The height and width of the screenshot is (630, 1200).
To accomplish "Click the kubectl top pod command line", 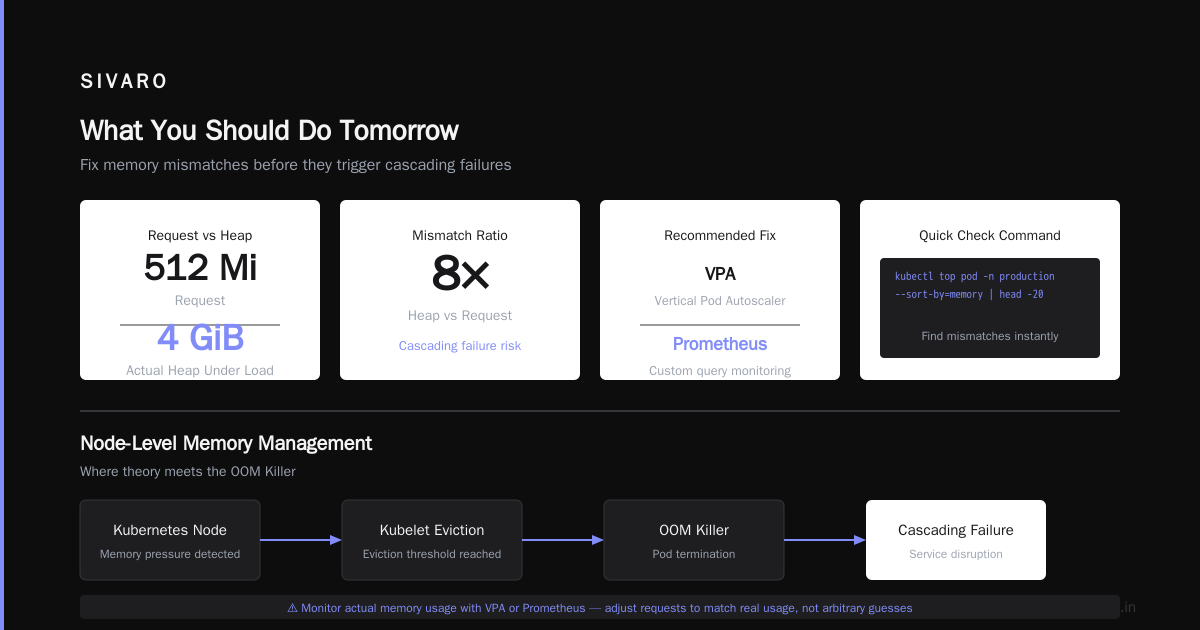I will tap(975, 276).
